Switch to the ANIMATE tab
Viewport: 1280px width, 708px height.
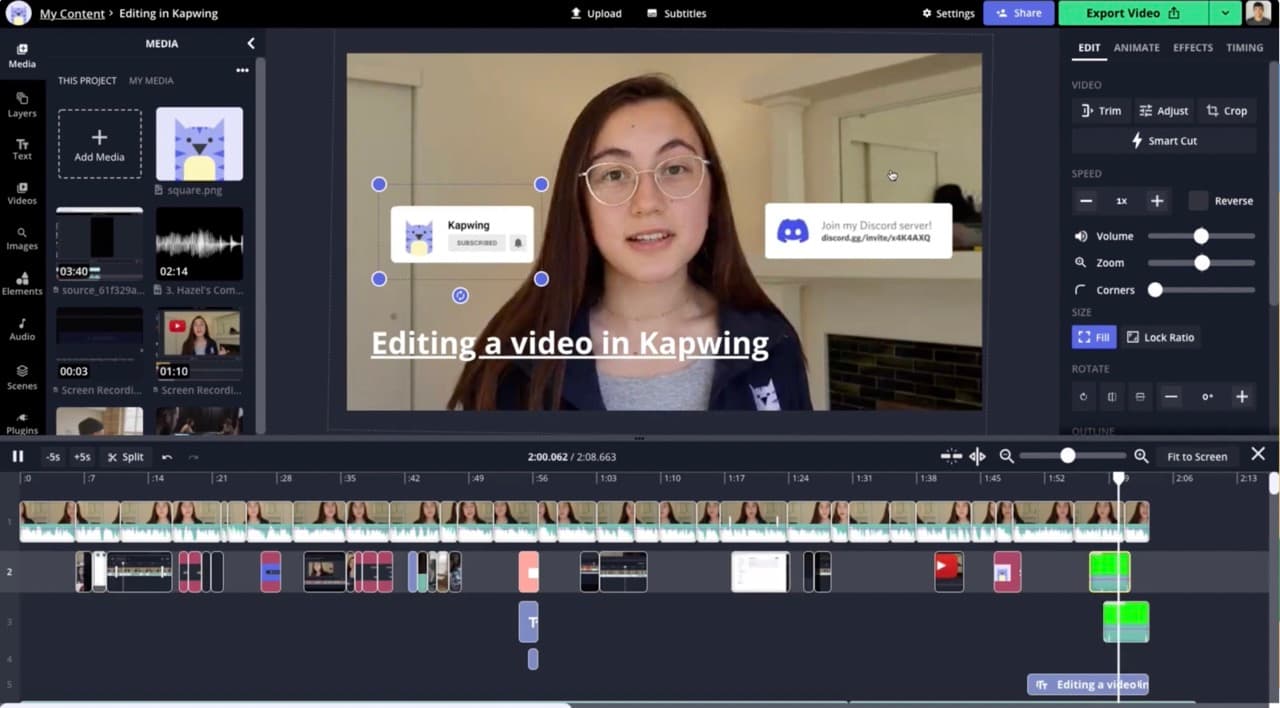pyautogui.click(x=1137, y=47)
